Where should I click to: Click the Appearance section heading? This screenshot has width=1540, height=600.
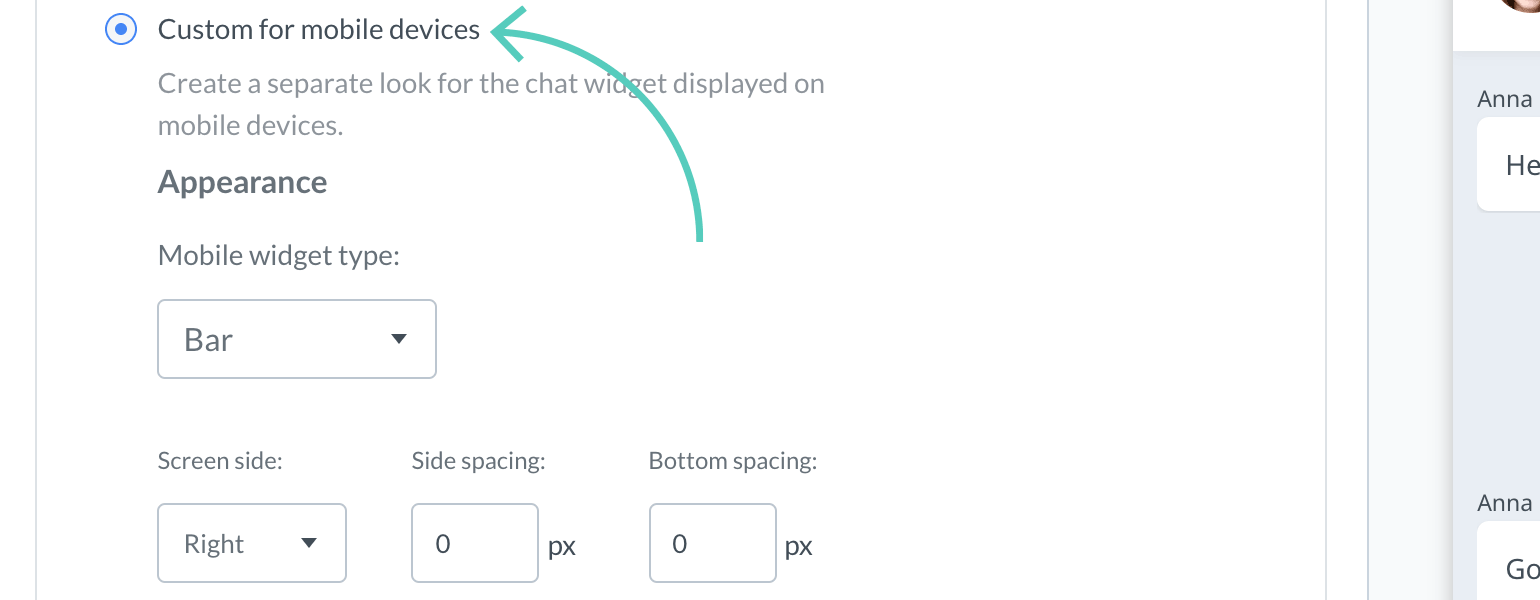242,182
